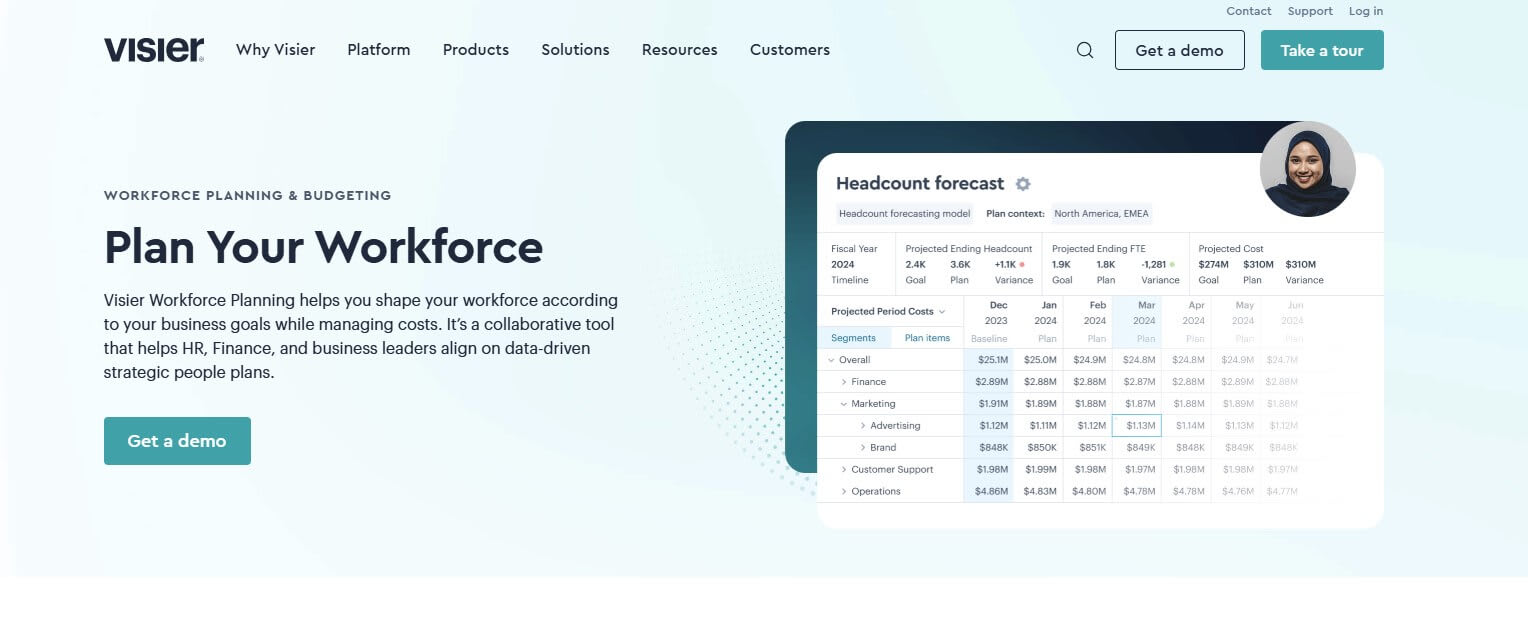Open the Headcount forecast settings gear
Screen dimensions: 1528x626
point(1023,184)
